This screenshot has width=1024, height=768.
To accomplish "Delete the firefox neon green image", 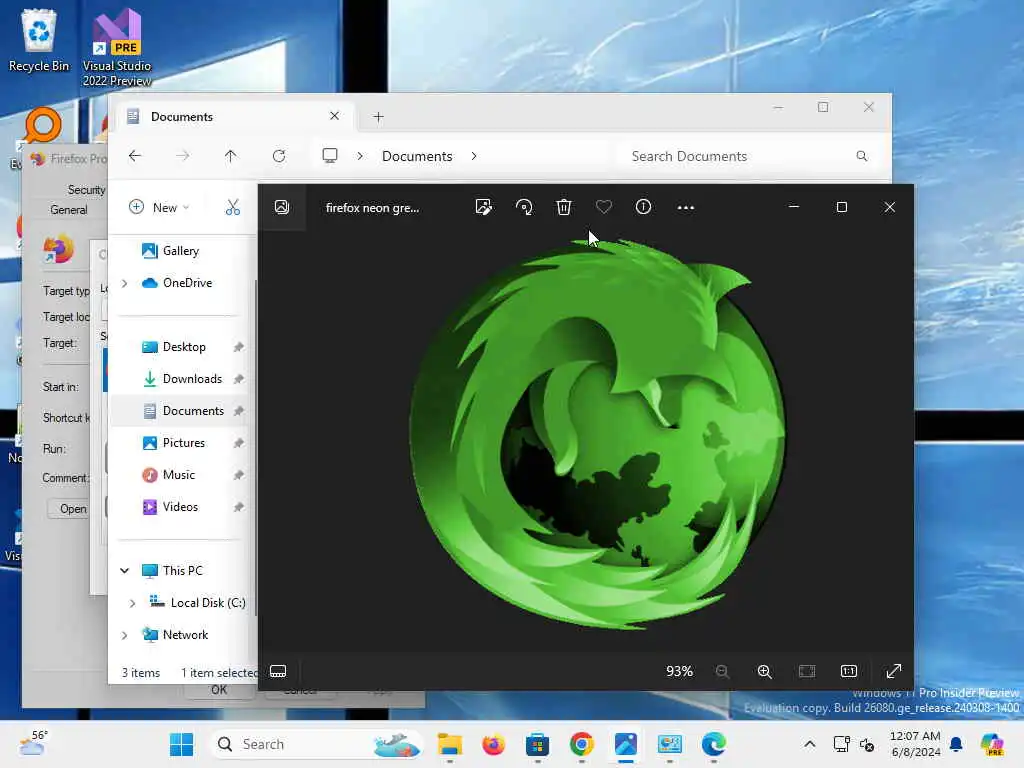I will point(564,207).
